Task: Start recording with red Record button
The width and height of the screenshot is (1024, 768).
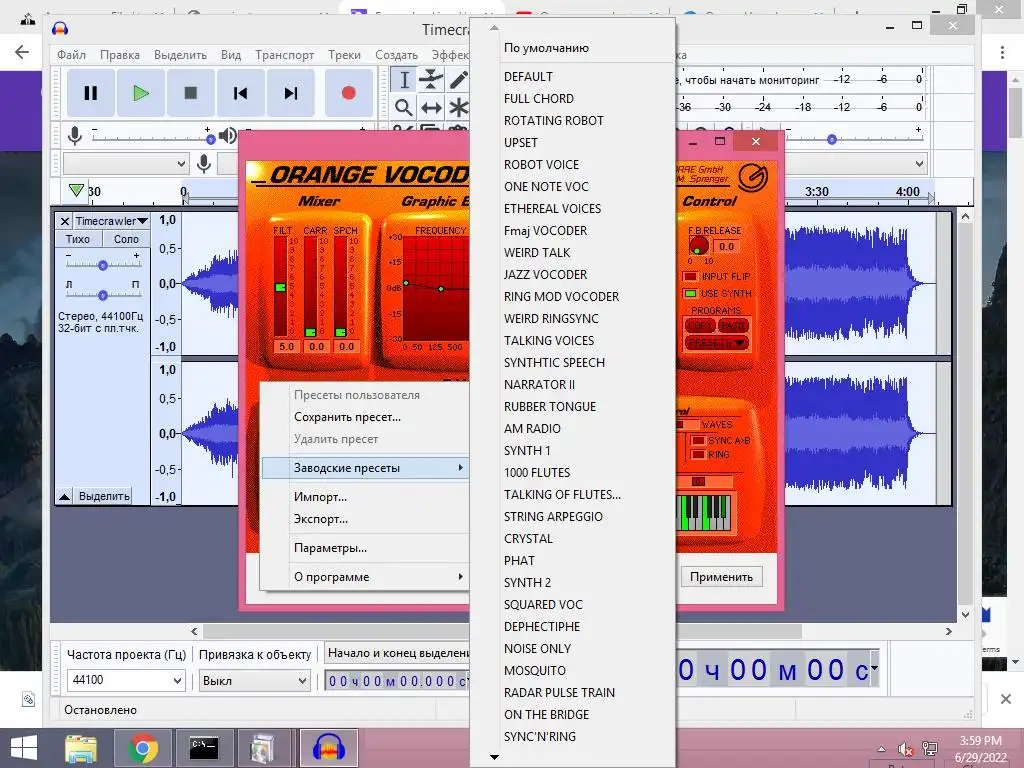Action: (349, 93)
